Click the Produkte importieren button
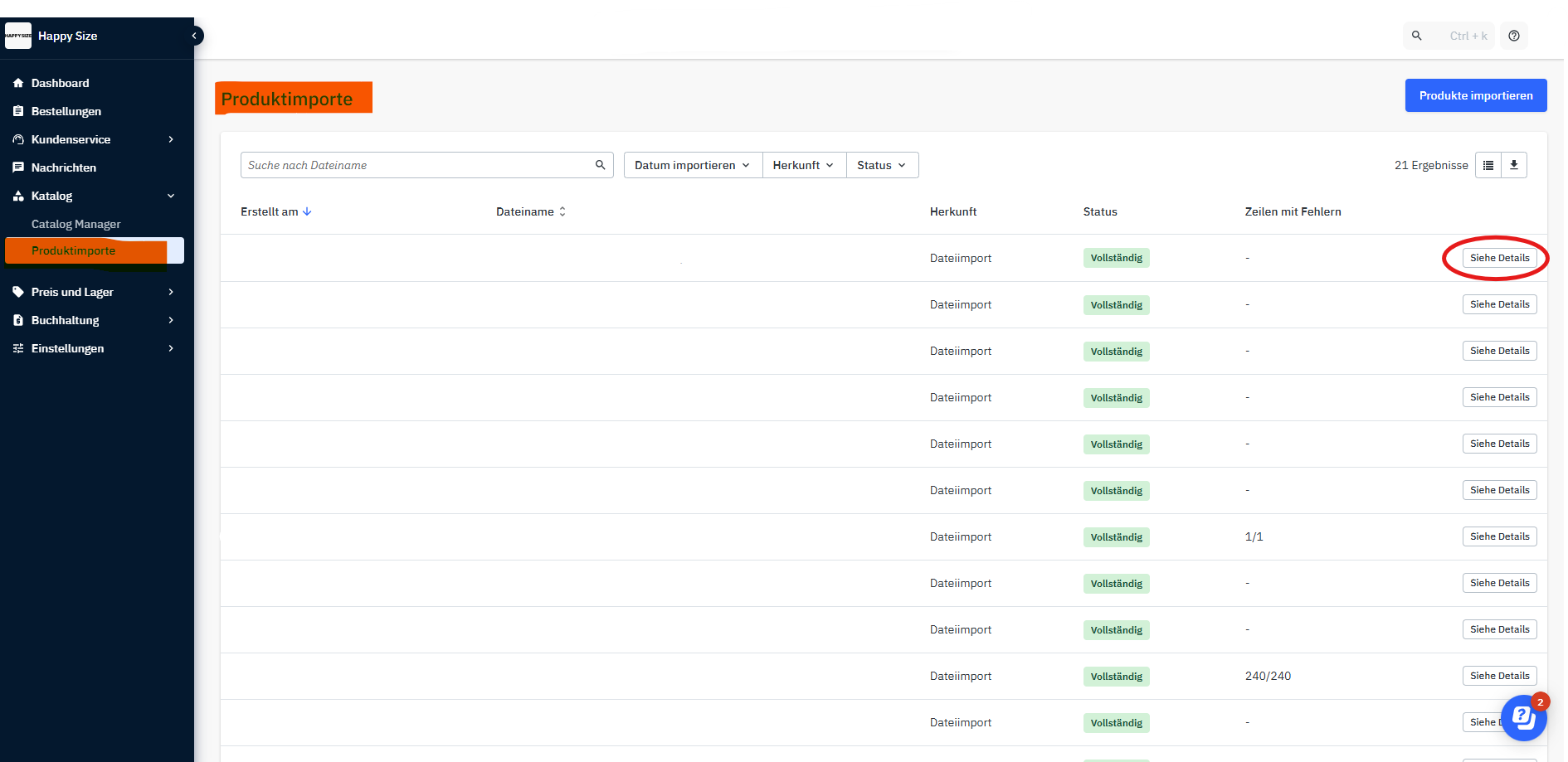 1476,95
